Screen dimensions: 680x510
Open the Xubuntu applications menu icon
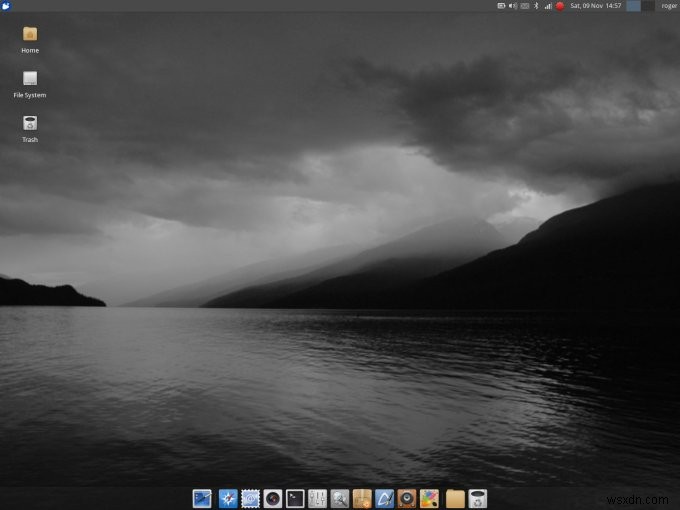[x=6, y=6]
